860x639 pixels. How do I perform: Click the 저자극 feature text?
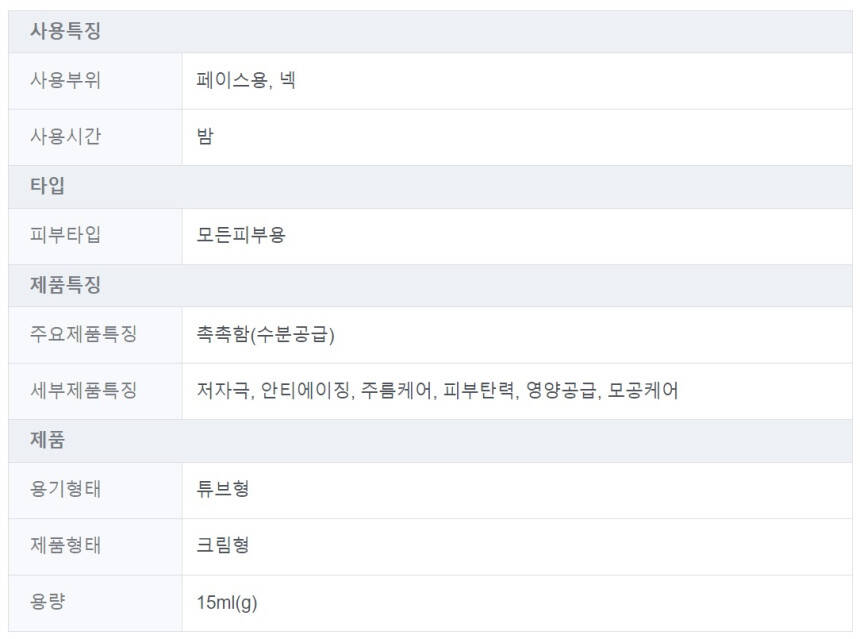pos(224,391)
